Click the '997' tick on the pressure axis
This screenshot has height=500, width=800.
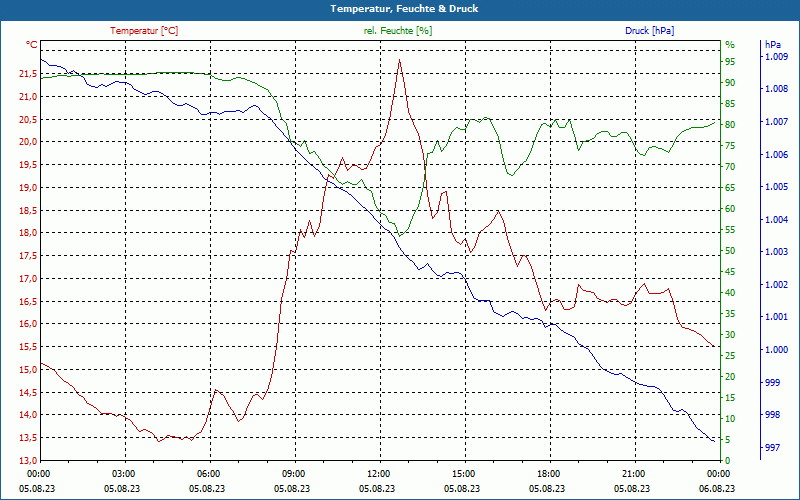click(x=773, y=447)
